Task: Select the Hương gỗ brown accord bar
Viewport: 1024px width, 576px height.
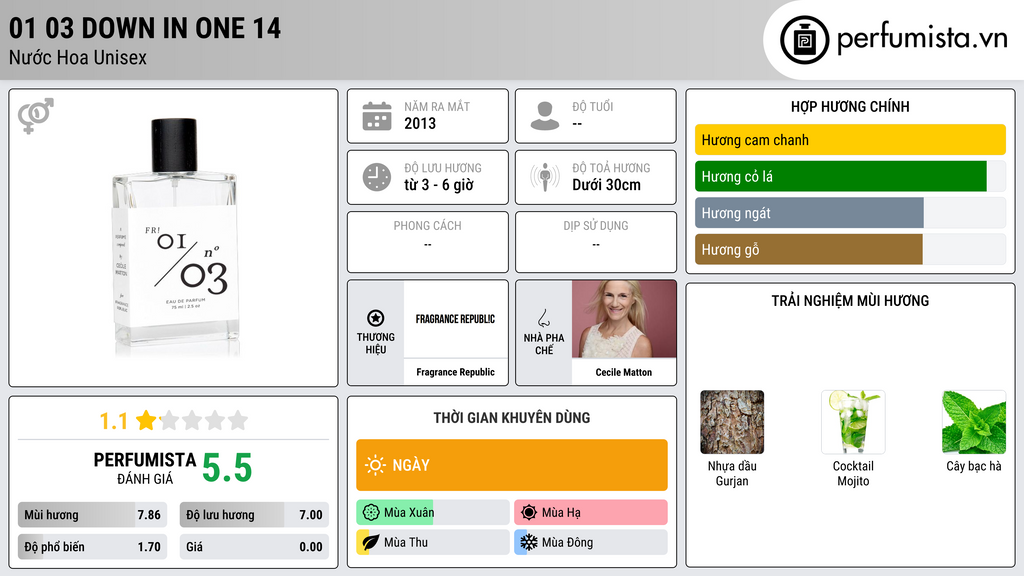Action: coord(850,249)
